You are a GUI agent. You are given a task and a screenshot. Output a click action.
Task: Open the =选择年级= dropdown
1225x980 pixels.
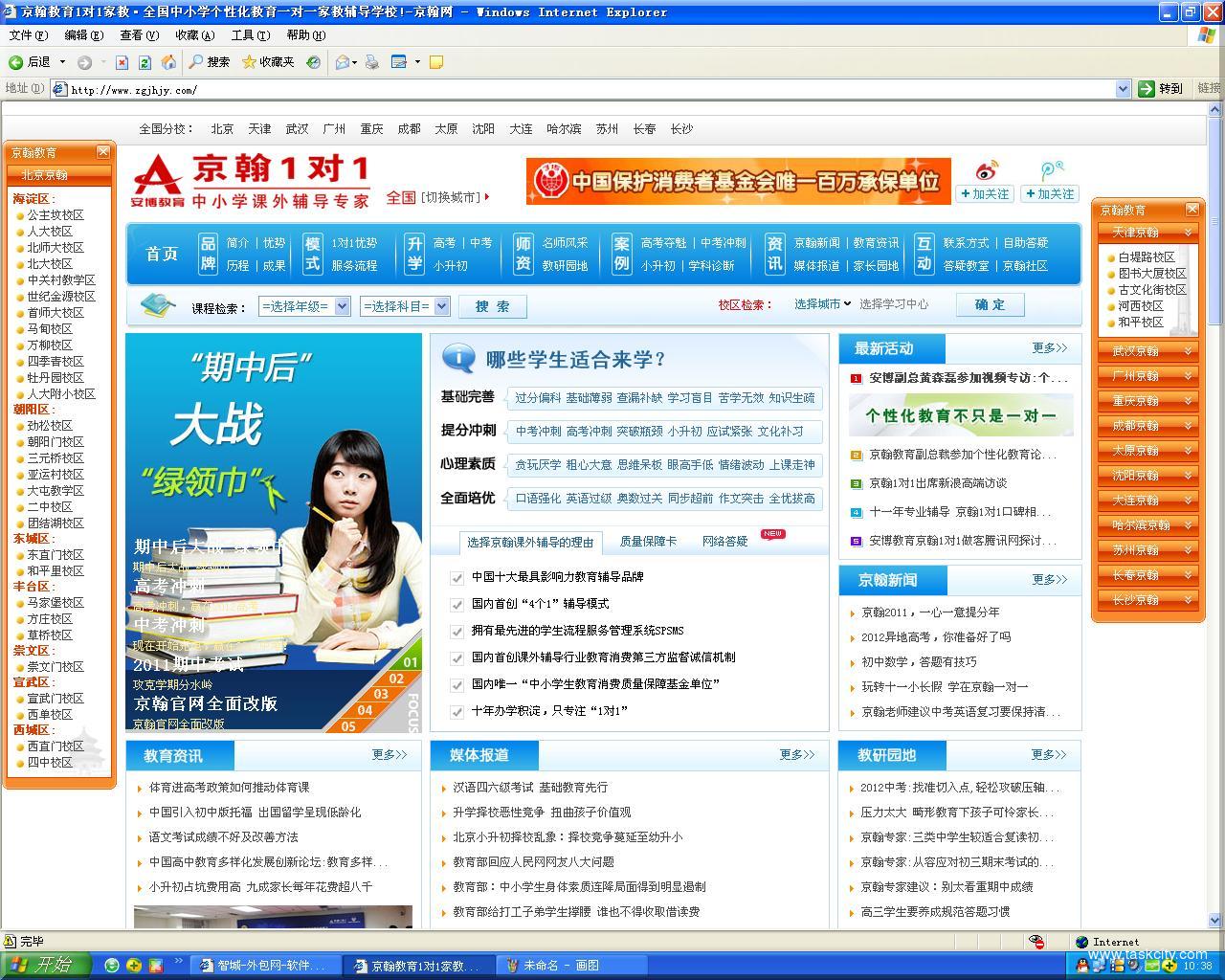click(x=304, y=306)
